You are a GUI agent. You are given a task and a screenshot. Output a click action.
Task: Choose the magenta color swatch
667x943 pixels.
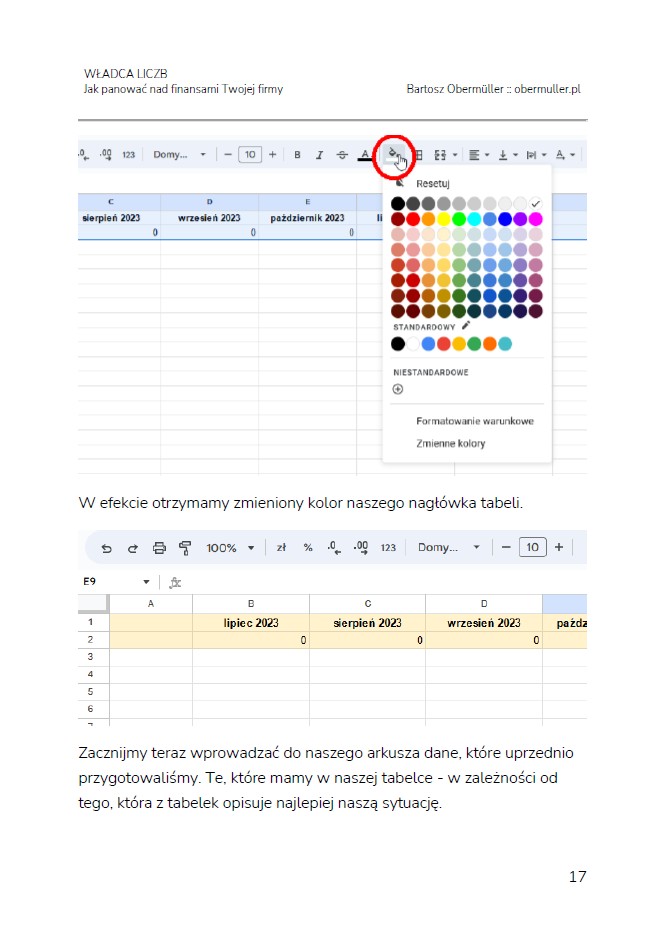(x=535, y=219)
